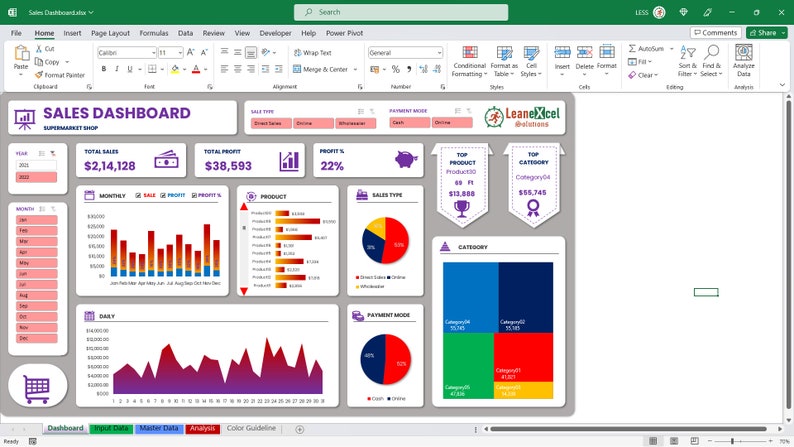Clear filter on Year slicer
The image size is (794, 447).
click(53, 153)
